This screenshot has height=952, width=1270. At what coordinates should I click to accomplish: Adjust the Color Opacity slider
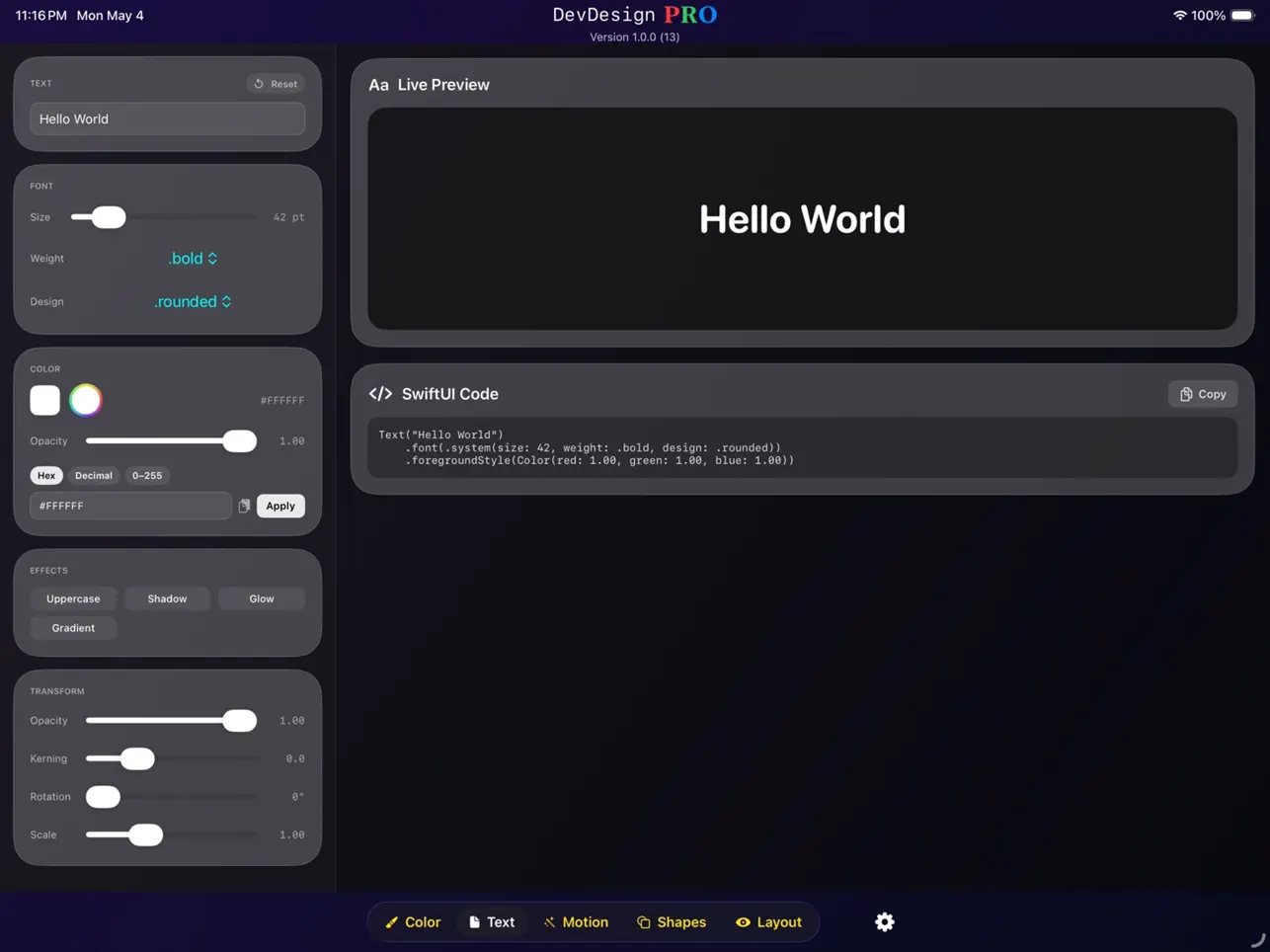pyautogui.click(x=171, y=441)
